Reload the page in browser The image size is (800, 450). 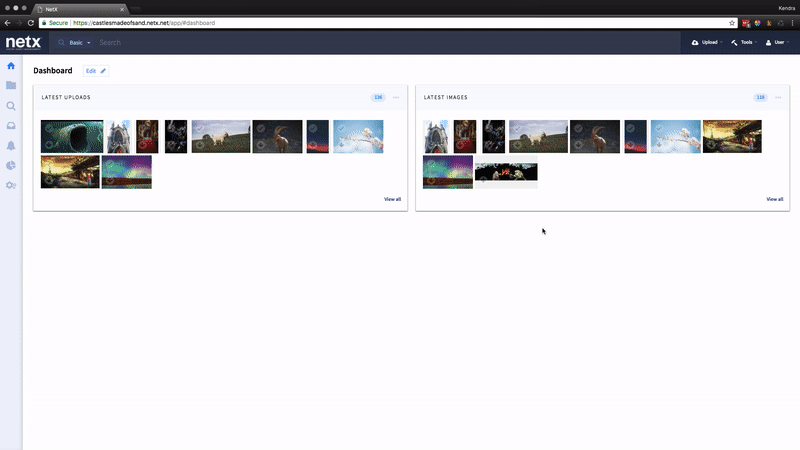click(30, 22)
